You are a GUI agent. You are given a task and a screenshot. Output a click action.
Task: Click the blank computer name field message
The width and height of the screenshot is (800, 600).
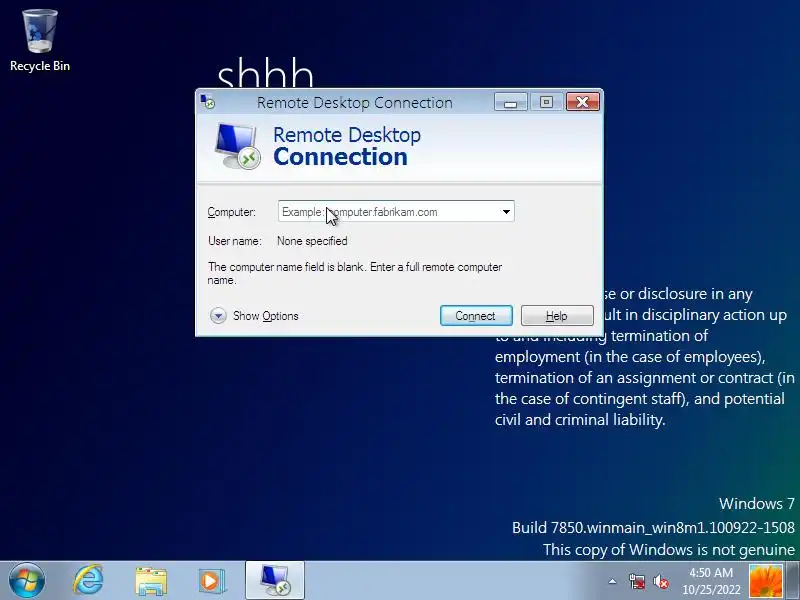pyautogui.click(x=355, y=273)
